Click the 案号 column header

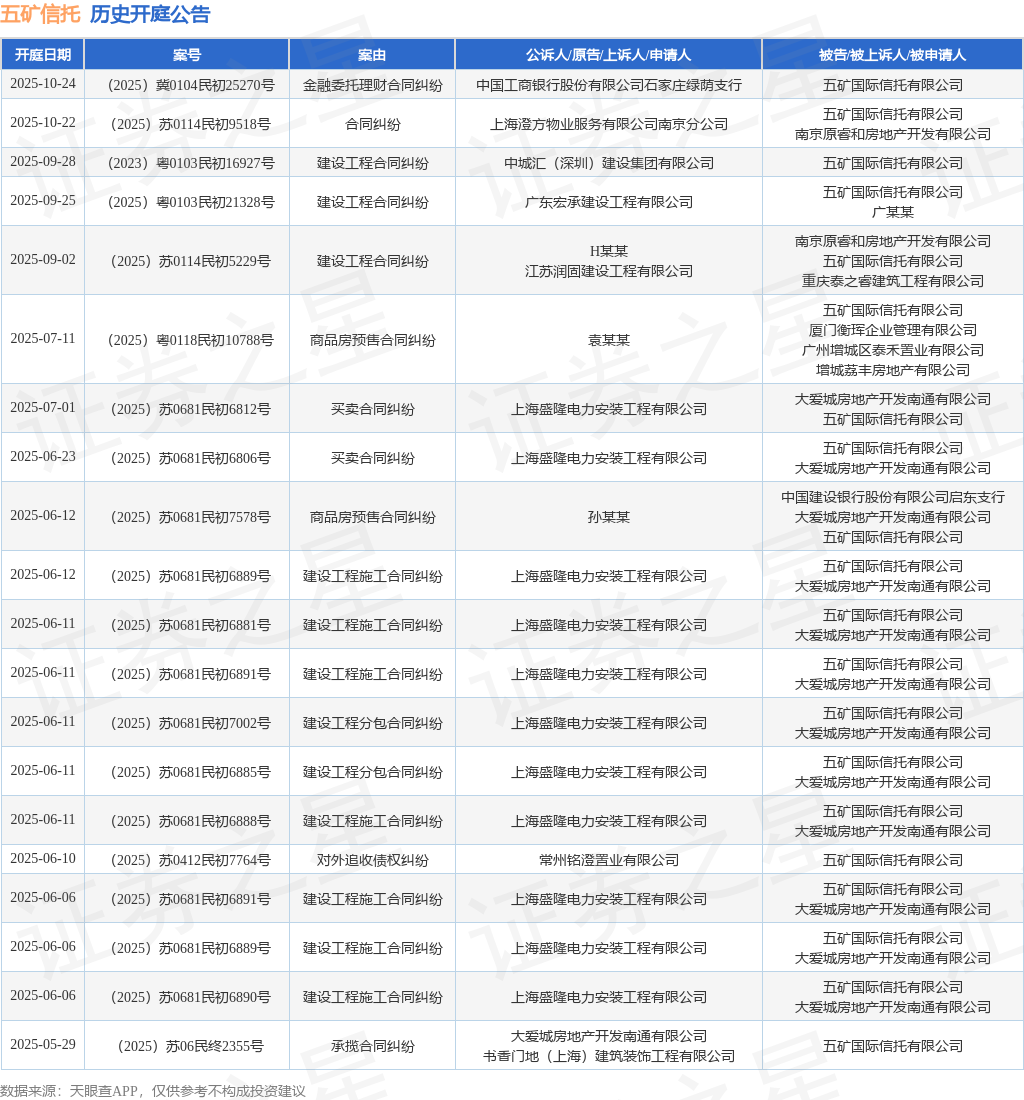click(187, 55)
